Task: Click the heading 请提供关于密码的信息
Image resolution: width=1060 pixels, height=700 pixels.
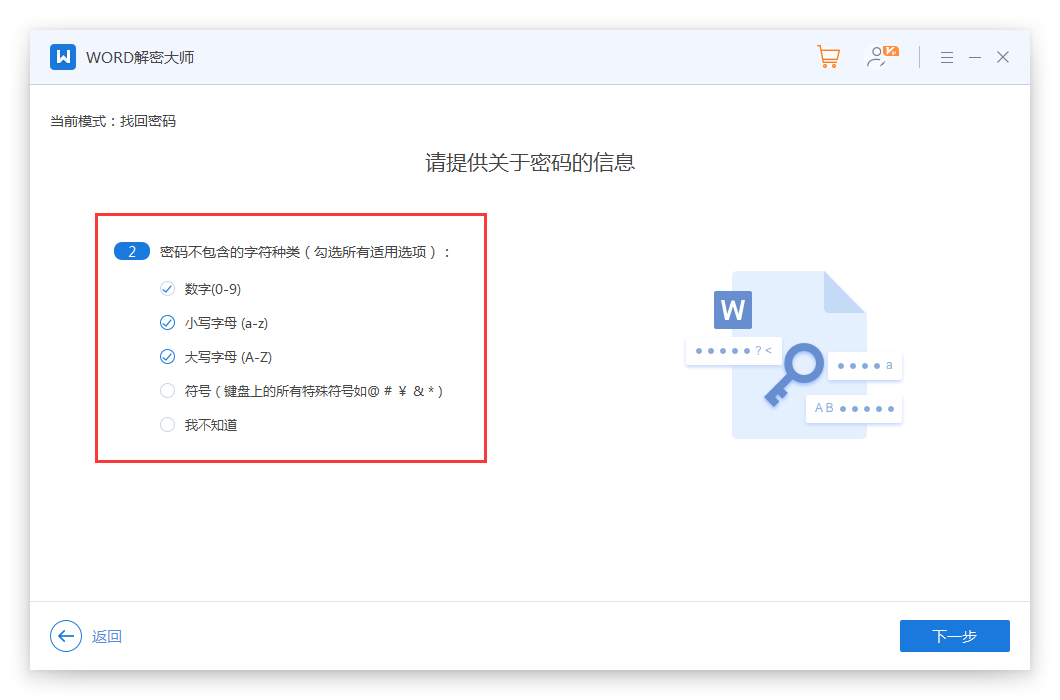Action: 530,162
